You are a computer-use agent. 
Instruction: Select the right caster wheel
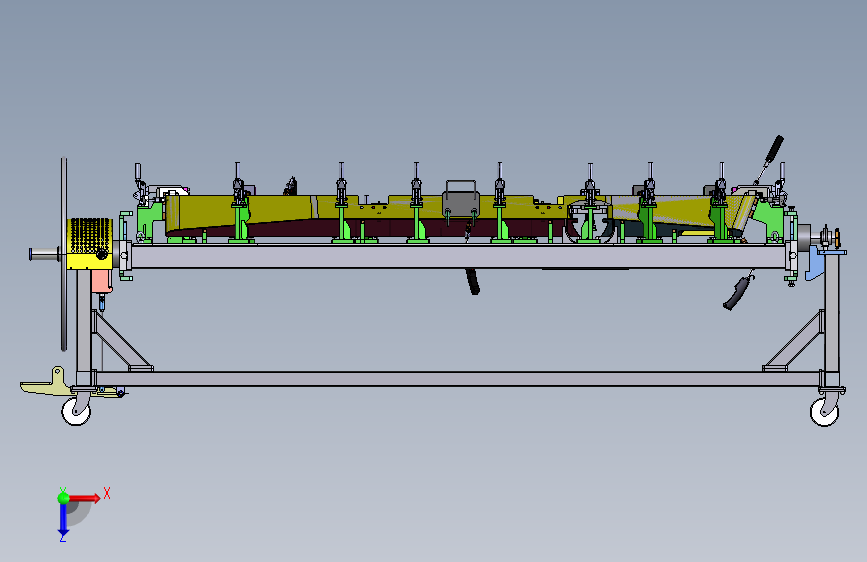(x=824, y=412)
